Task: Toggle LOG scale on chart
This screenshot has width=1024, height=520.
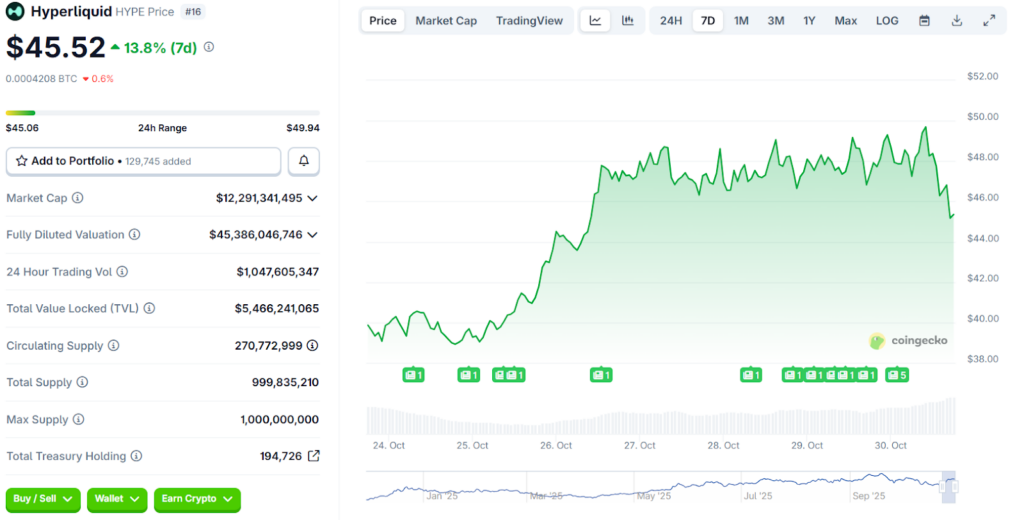Action: click(x=887, y=21)
